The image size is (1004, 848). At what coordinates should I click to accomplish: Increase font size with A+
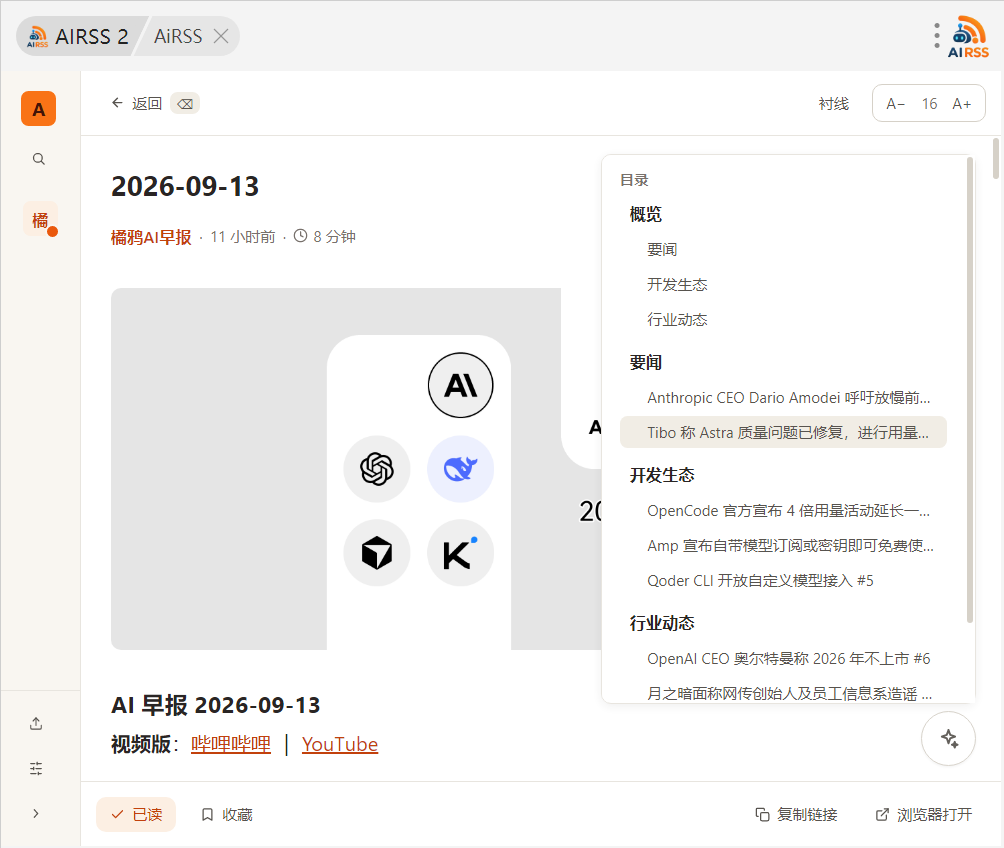coord(962,104)
